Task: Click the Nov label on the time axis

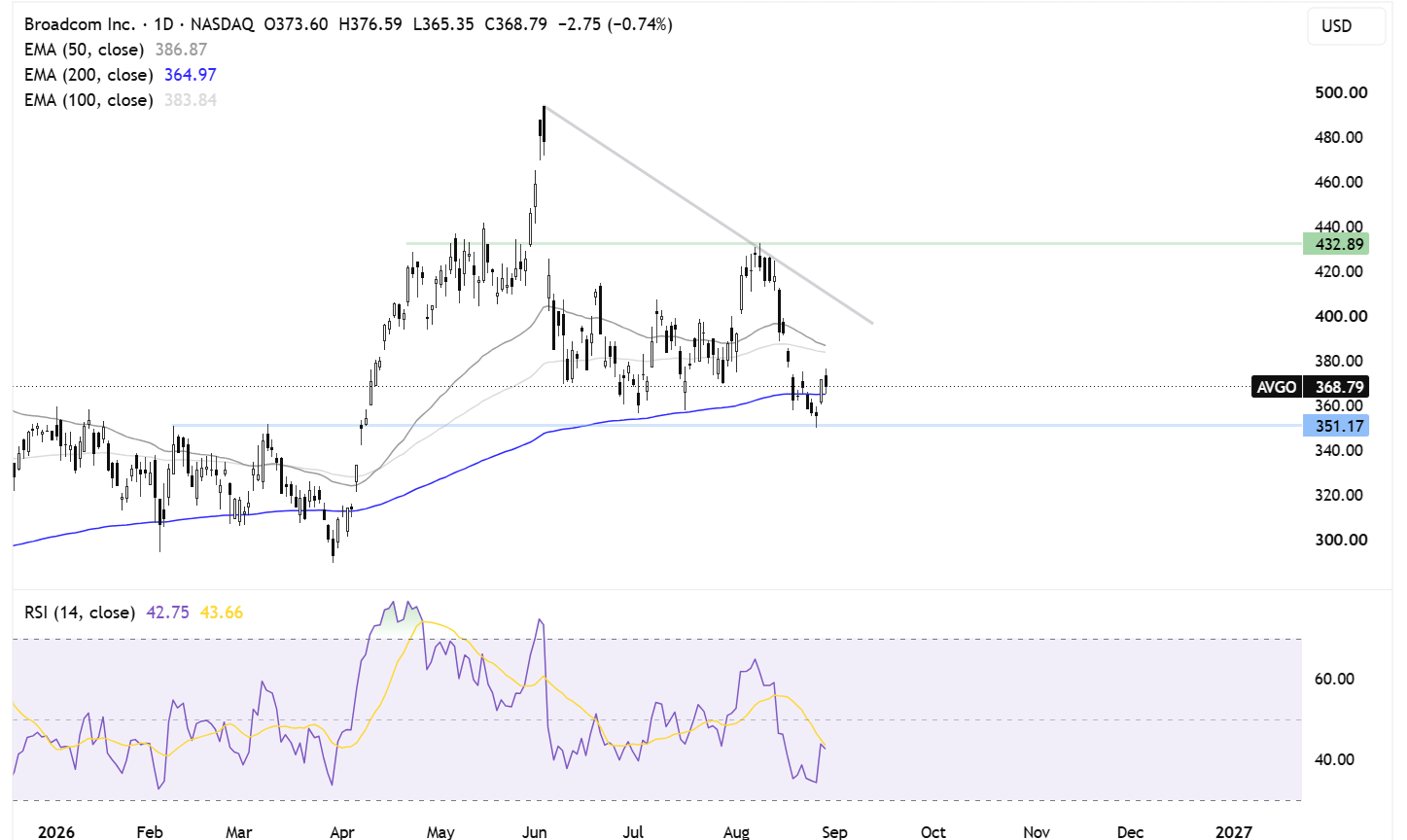Action: pyautogui.click(x=1037, y=831)
